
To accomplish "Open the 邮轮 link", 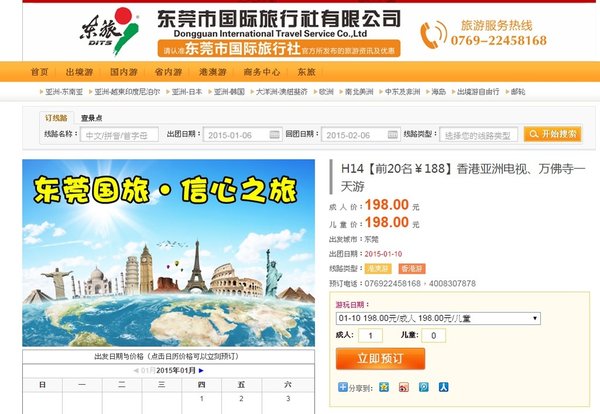I will tap(518, 92).
